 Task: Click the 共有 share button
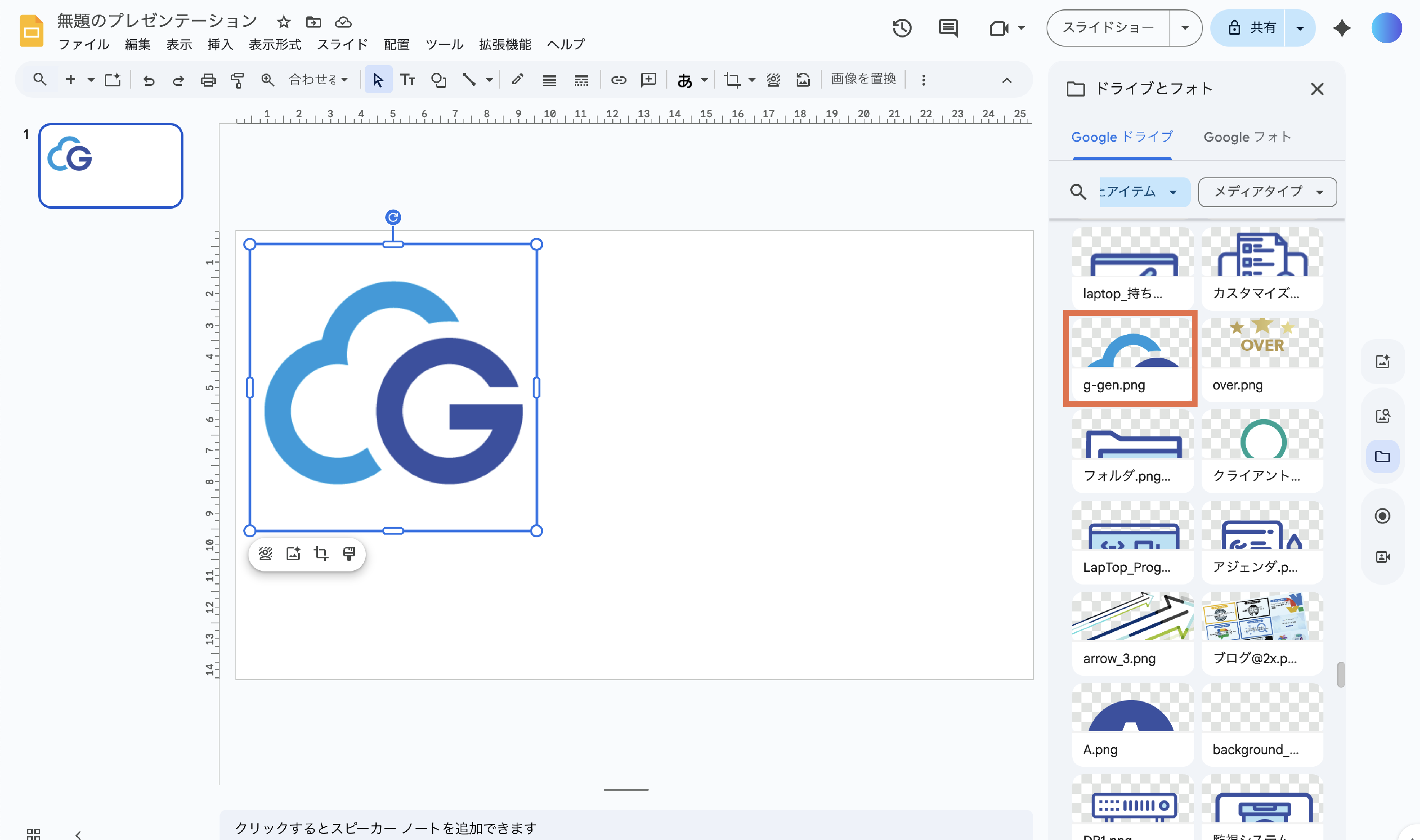coord(1251,28)
